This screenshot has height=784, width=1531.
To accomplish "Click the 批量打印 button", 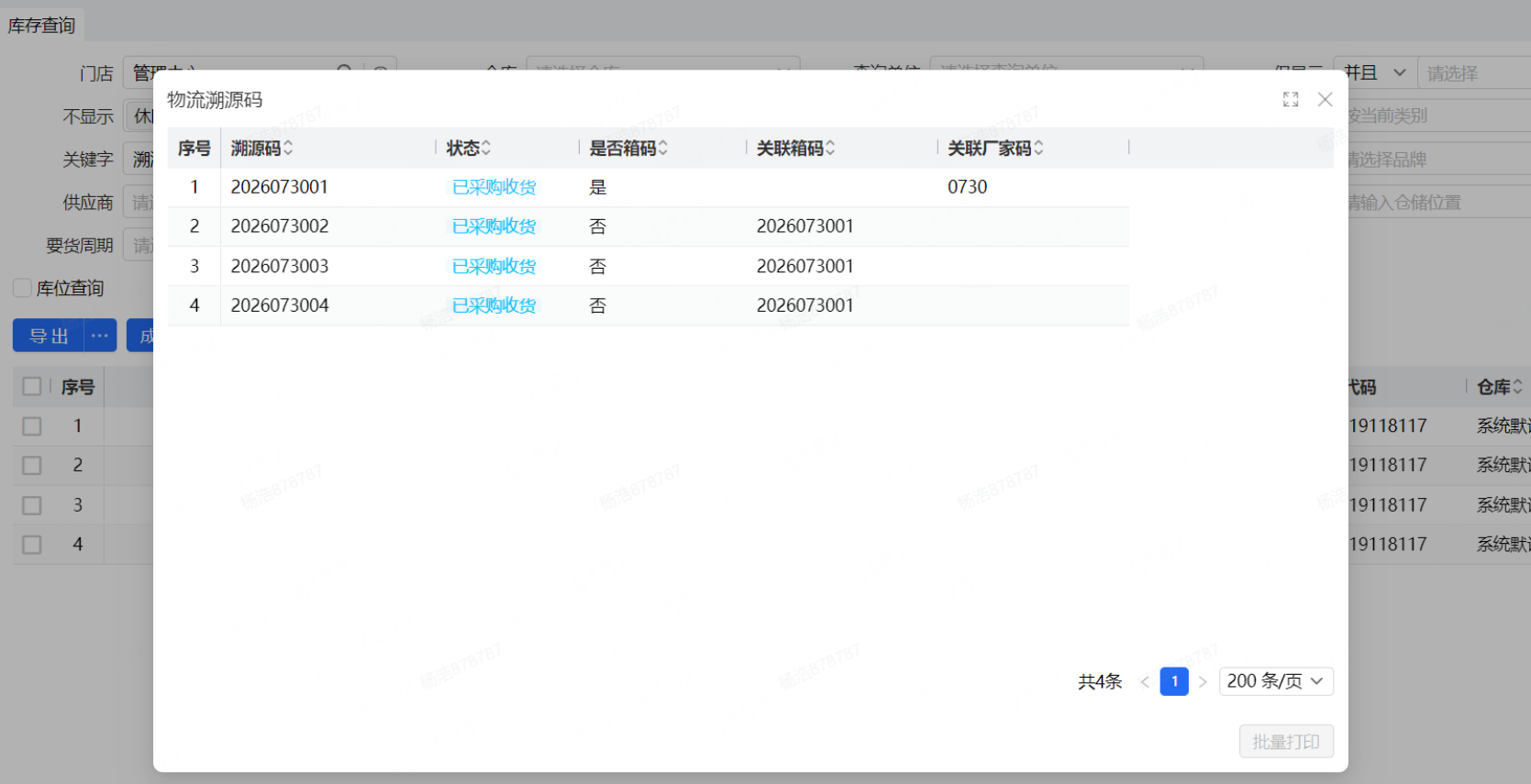I will [1286, 742].
